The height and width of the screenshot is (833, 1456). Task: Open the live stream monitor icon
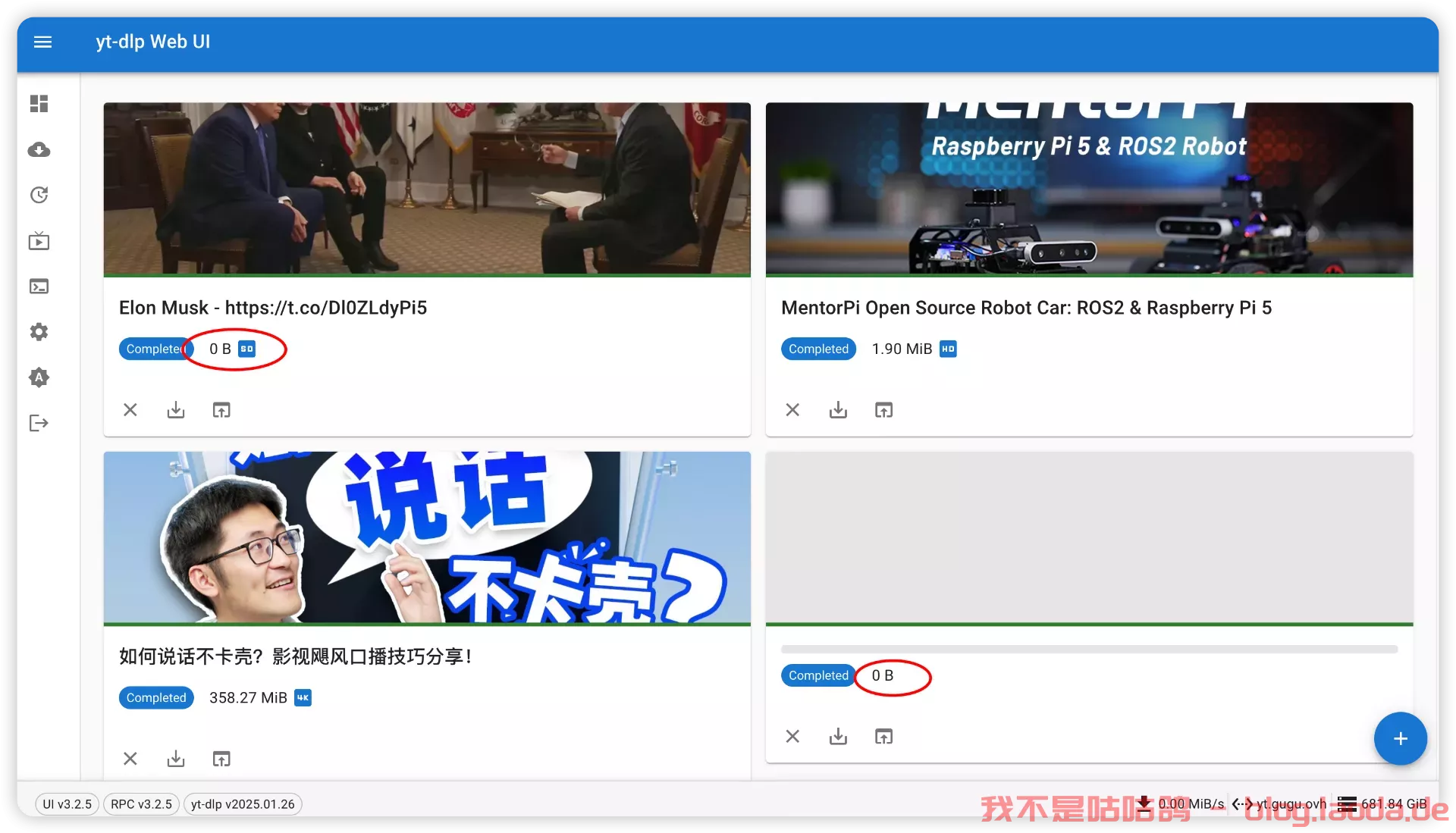39,241
